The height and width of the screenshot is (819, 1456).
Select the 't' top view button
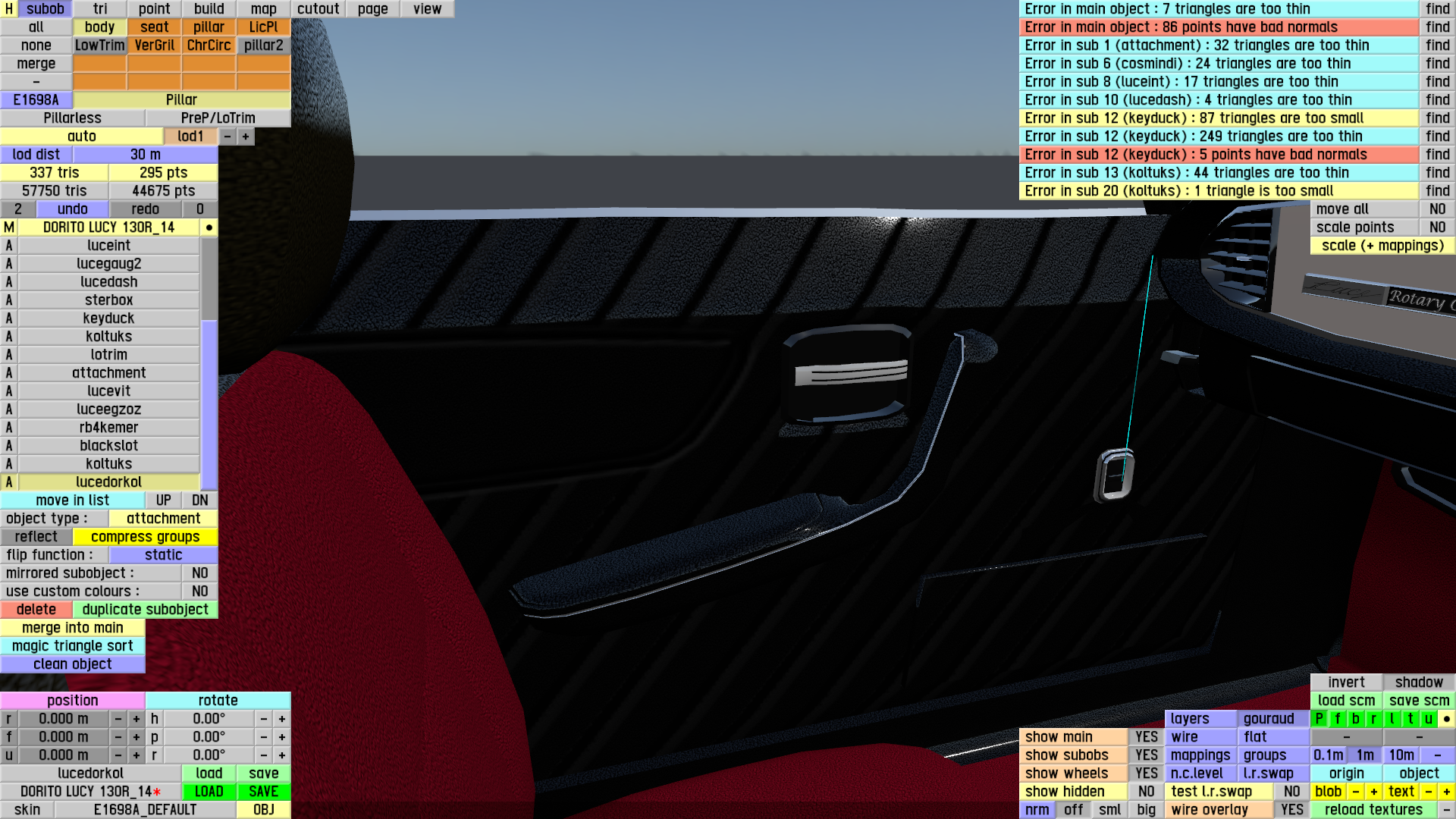(1410, 719)
